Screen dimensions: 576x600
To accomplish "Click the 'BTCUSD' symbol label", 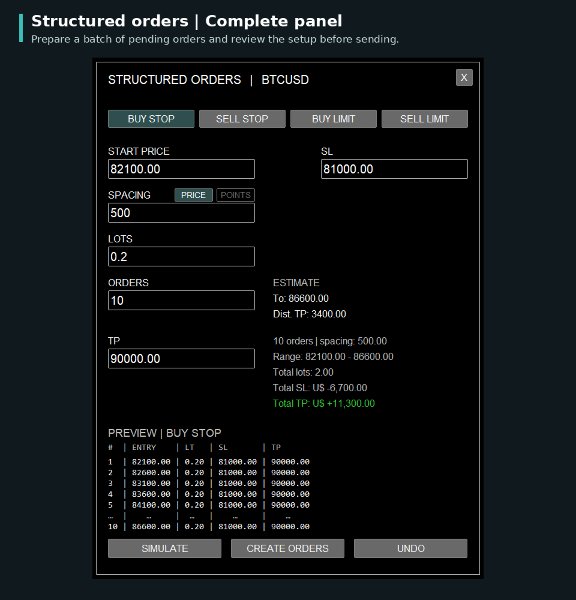I will pos(285,80).
